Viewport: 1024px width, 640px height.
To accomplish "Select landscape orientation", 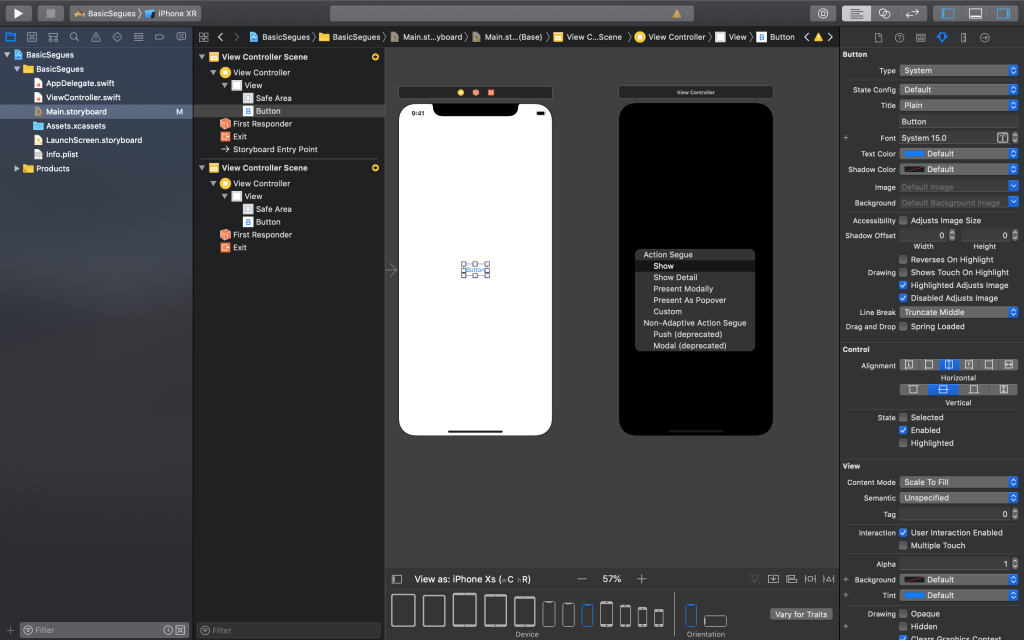I will coord(715,620).
